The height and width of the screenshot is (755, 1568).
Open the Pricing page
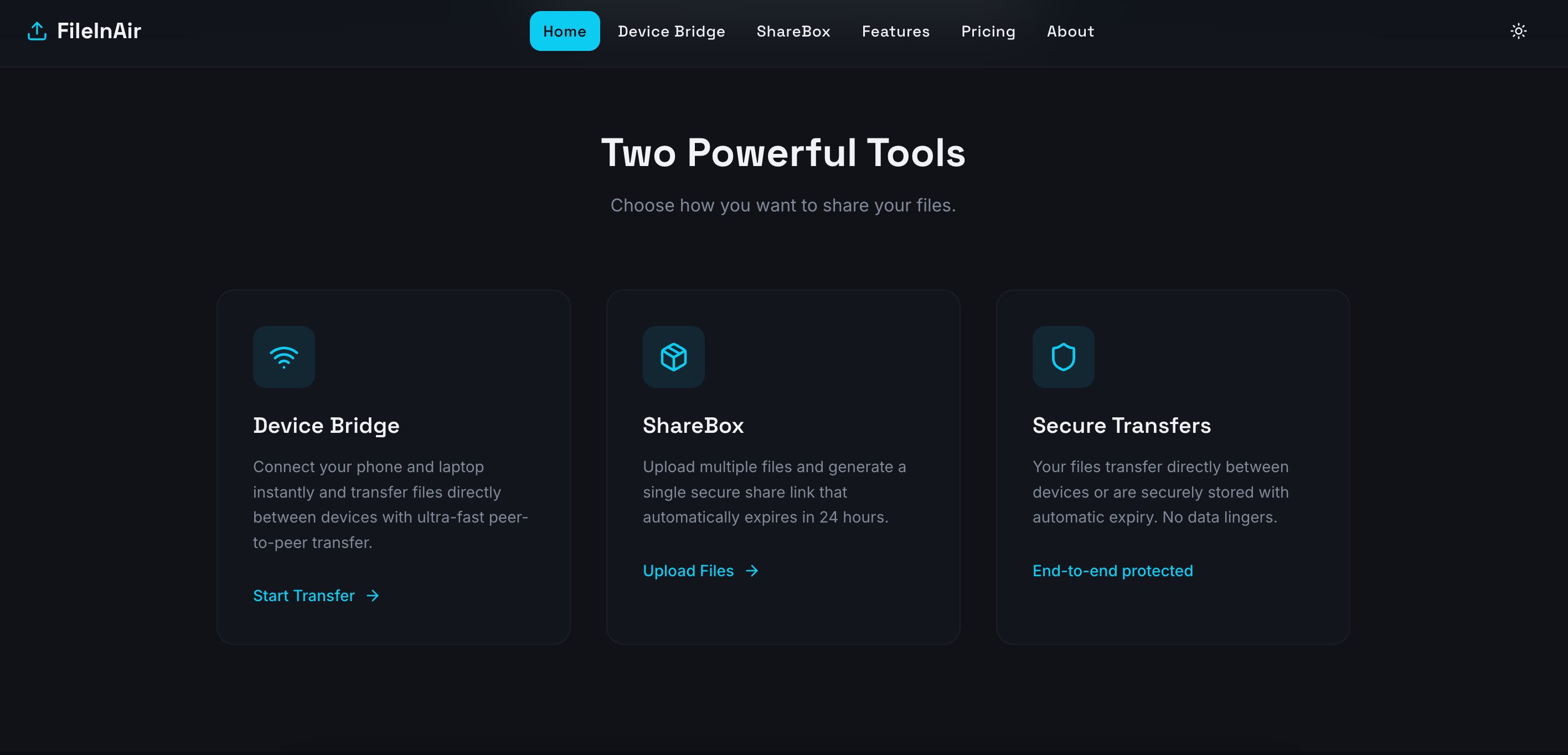click(x=988, y=31)
